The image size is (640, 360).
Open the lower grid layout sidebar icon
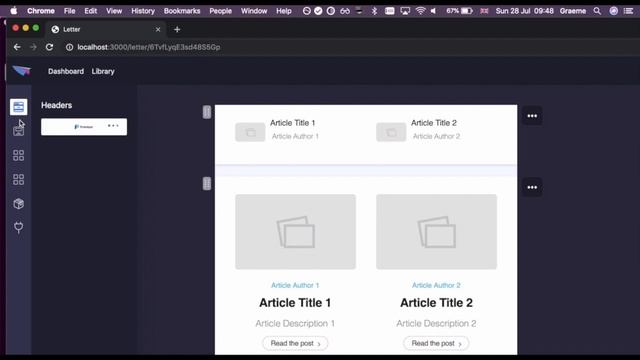(18, 179)
